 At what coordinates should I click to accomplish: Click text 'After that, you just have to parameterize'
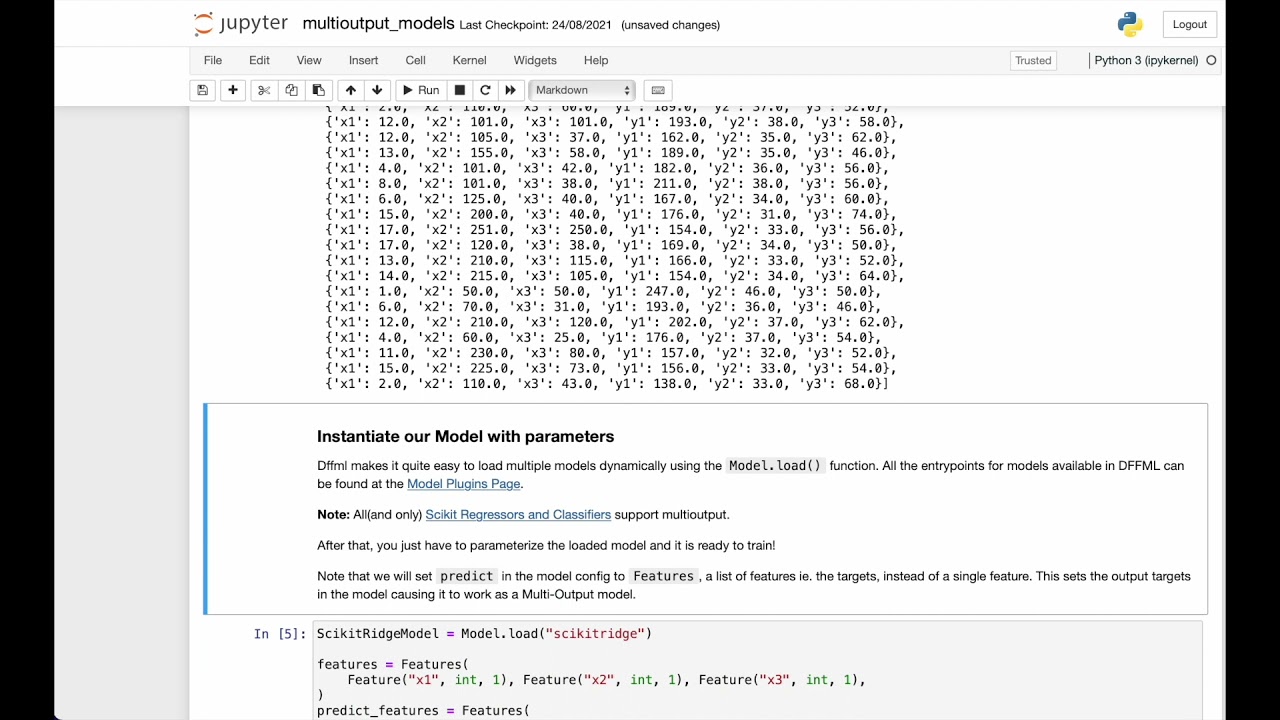coord(546,545)
